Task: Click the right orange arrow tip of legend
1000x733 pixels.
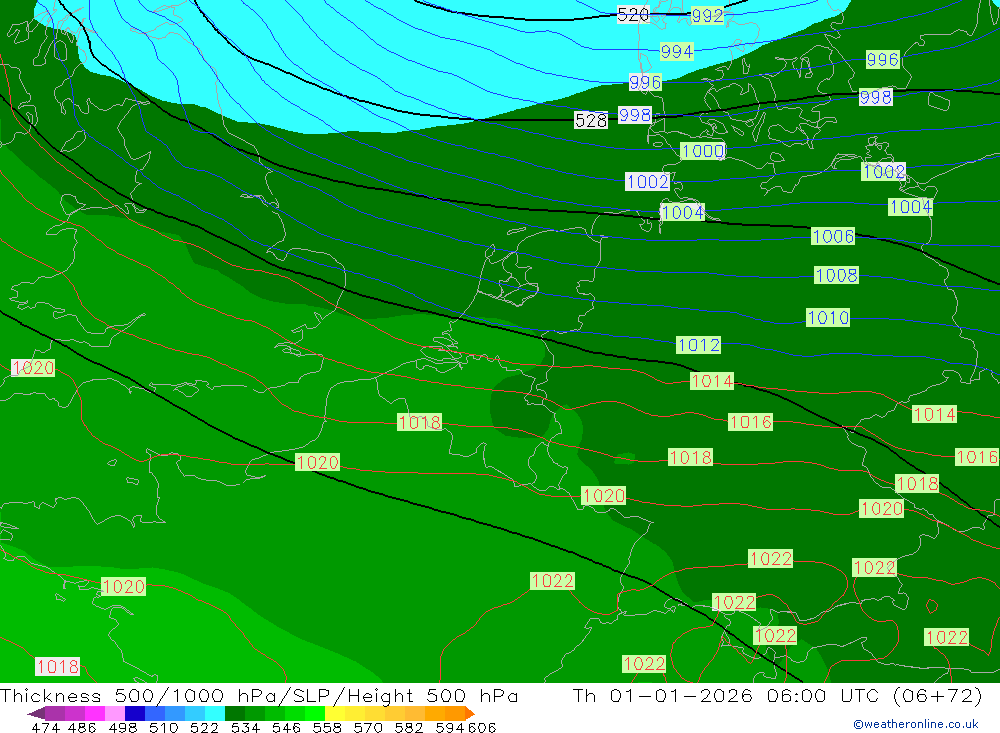Action: coord(470,713)
